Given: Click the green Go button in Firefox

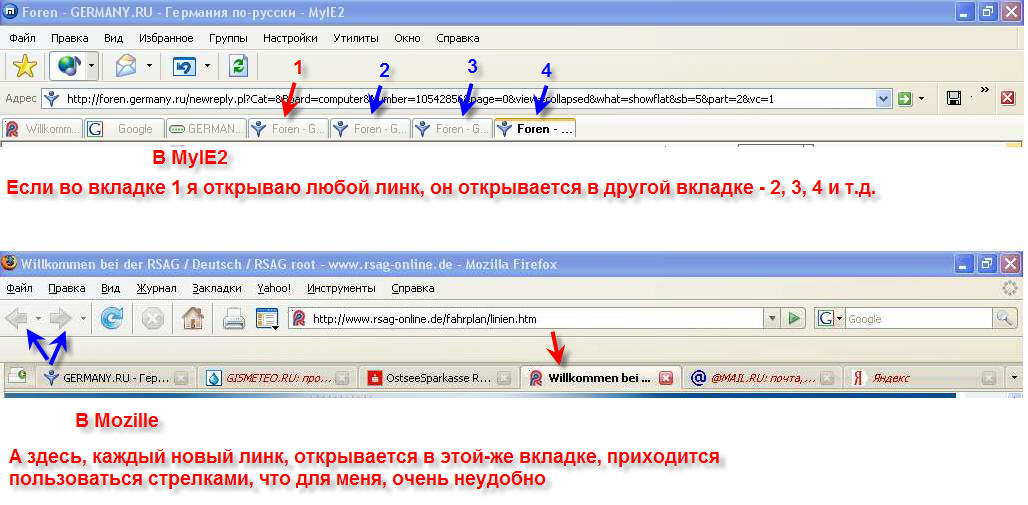Looking at the screenshot, I should click(x=794, y=319).
